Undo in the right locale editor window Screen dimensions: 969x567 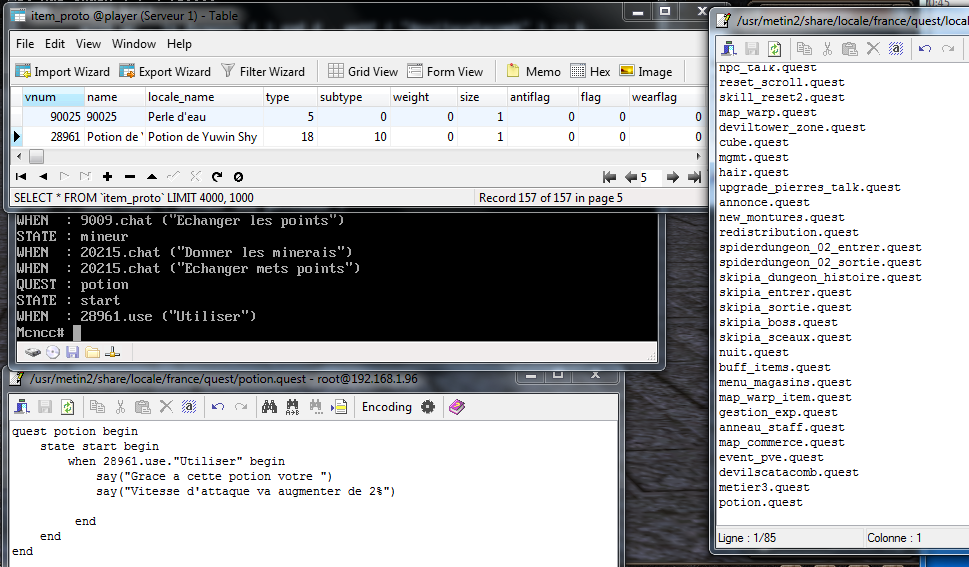(x=925, y=48)
